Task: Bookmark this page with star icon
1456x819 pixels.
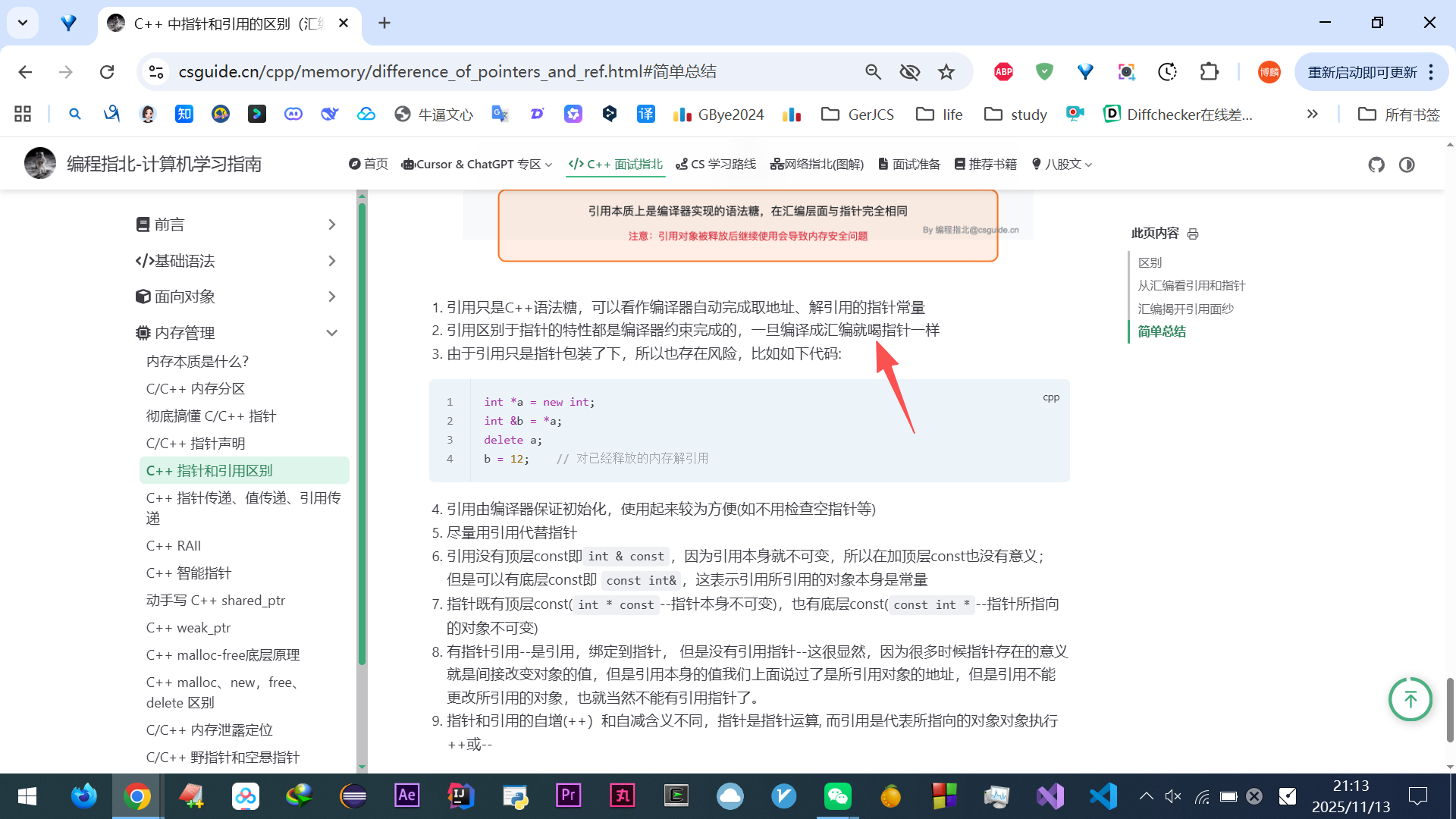Action: (946, 72)
